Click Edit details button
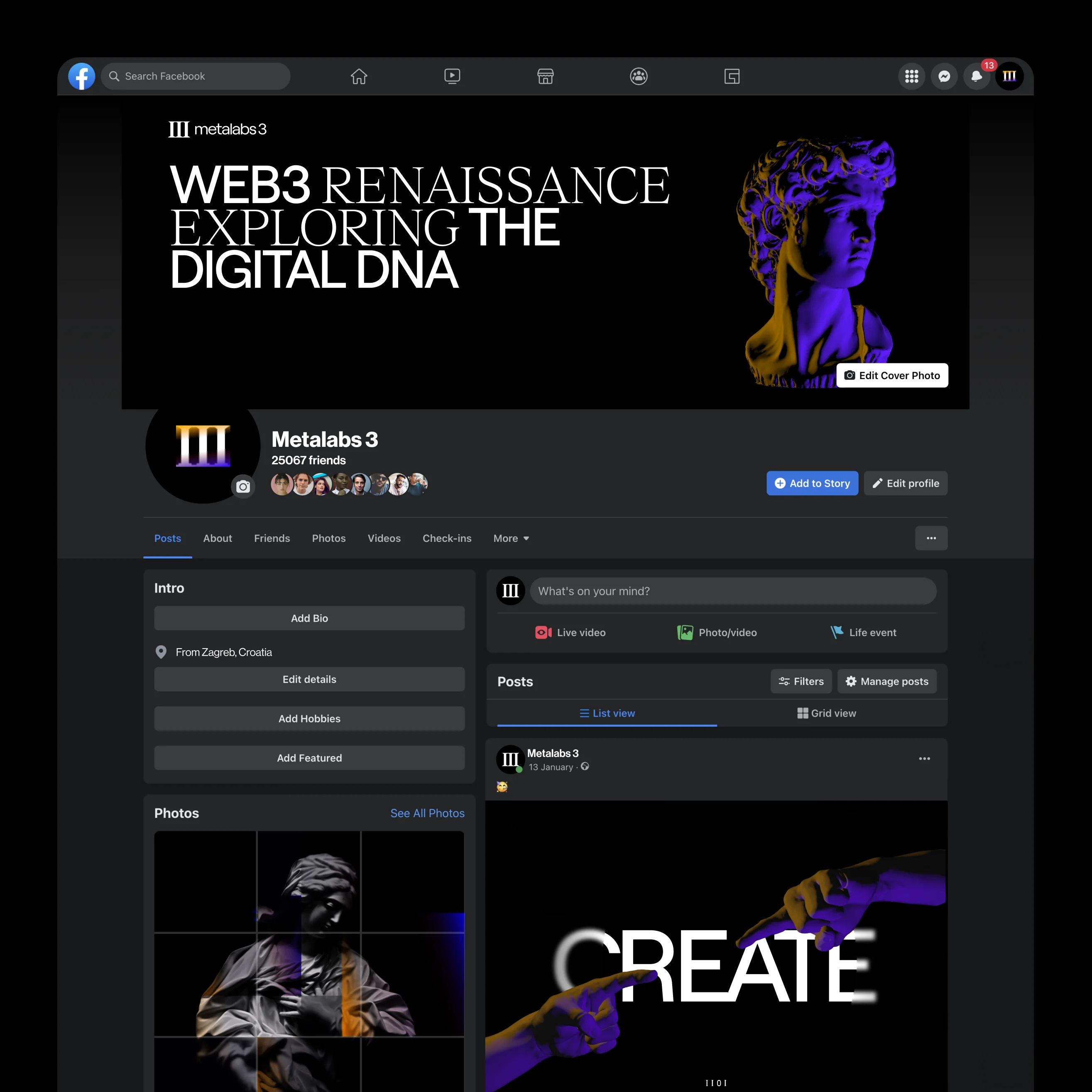 310,679
